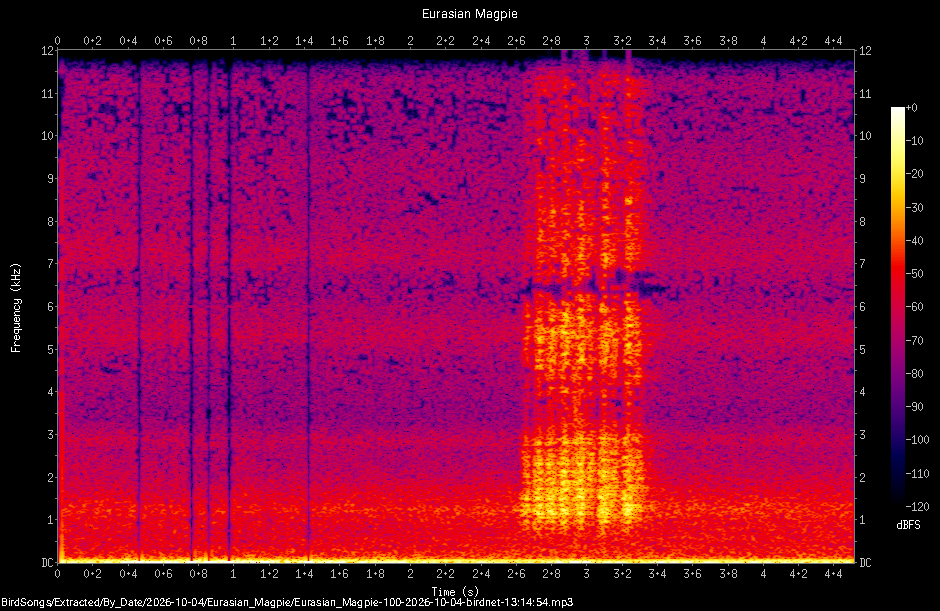The image size is (940, 611).
Task: Click the 'Eurasian Magpie' chart title
Action: [x=469, y=14]
